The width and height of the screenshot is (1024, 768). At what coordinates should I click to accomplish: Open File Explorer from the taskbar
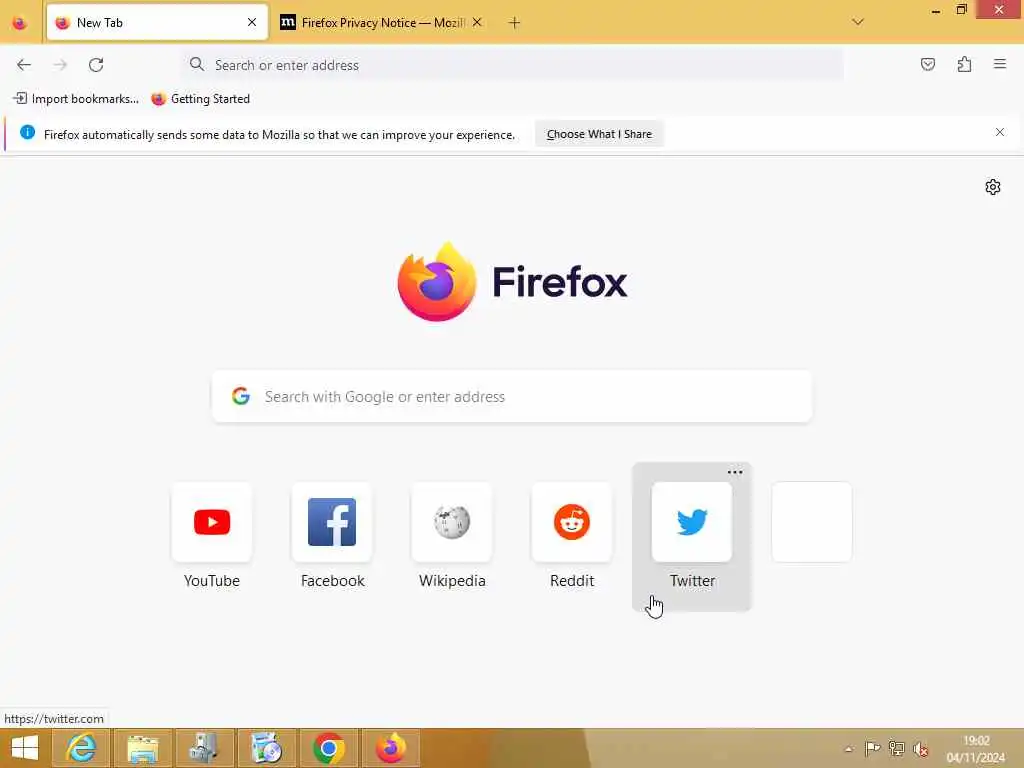pyautogui.click(x=143, y=748)
